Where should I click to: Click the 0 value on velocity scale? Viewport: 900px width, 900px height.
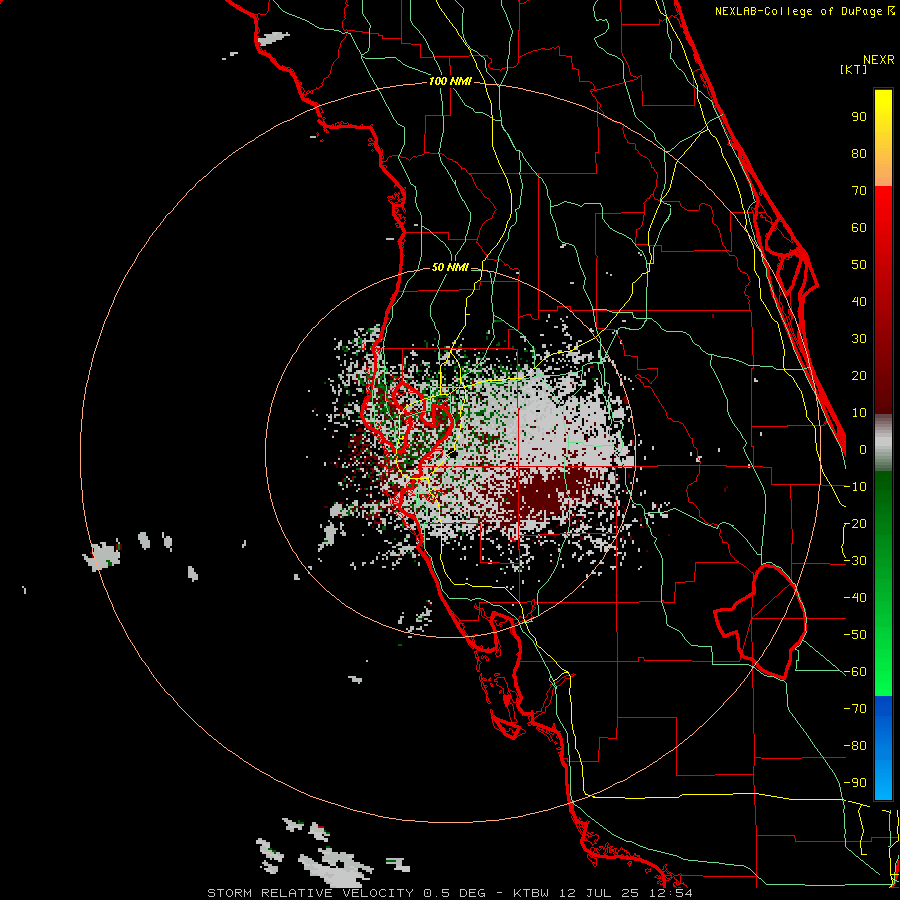(x=863, y=450)
